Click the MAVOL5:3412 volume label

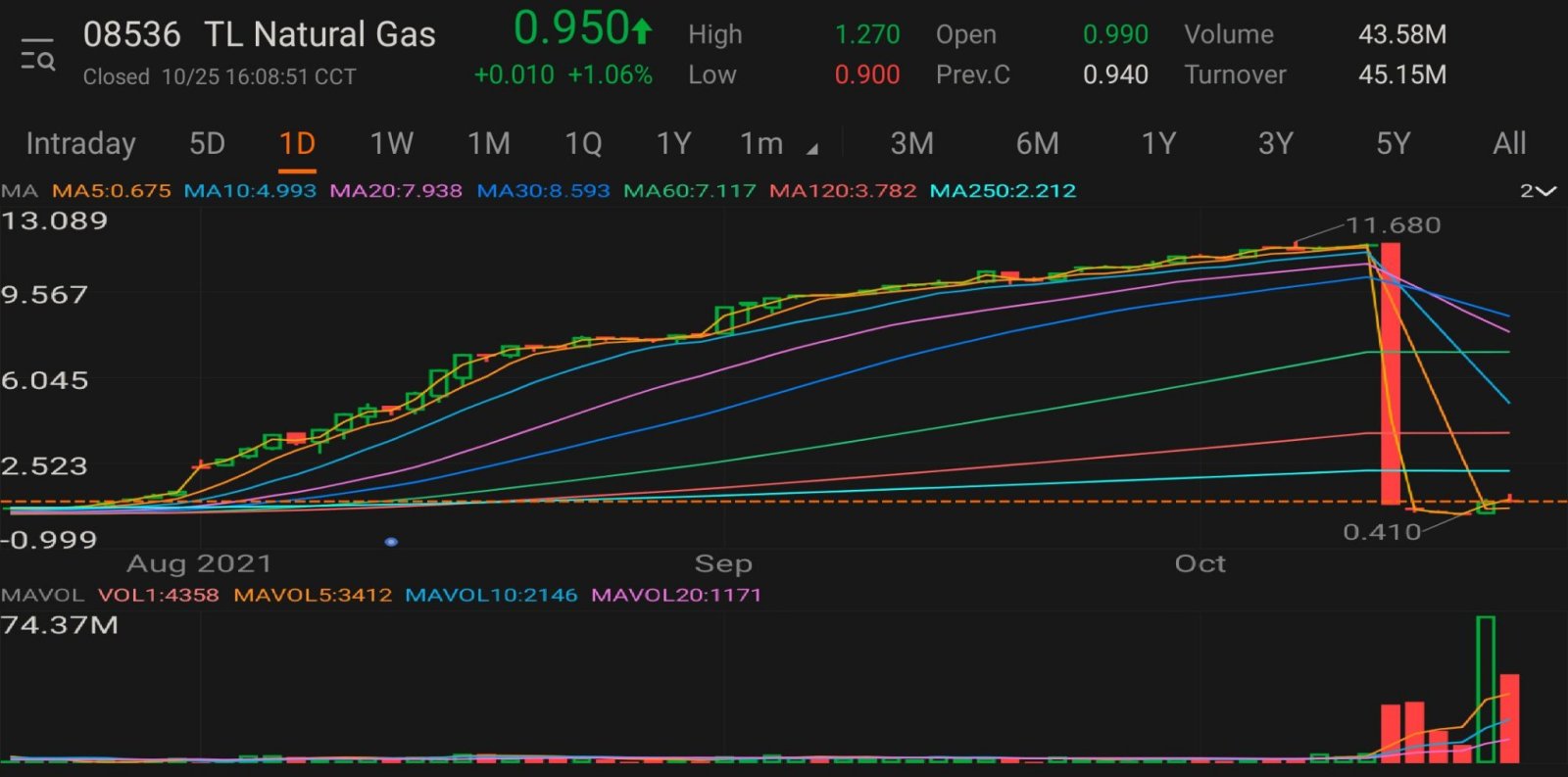(x=313, y=595)
